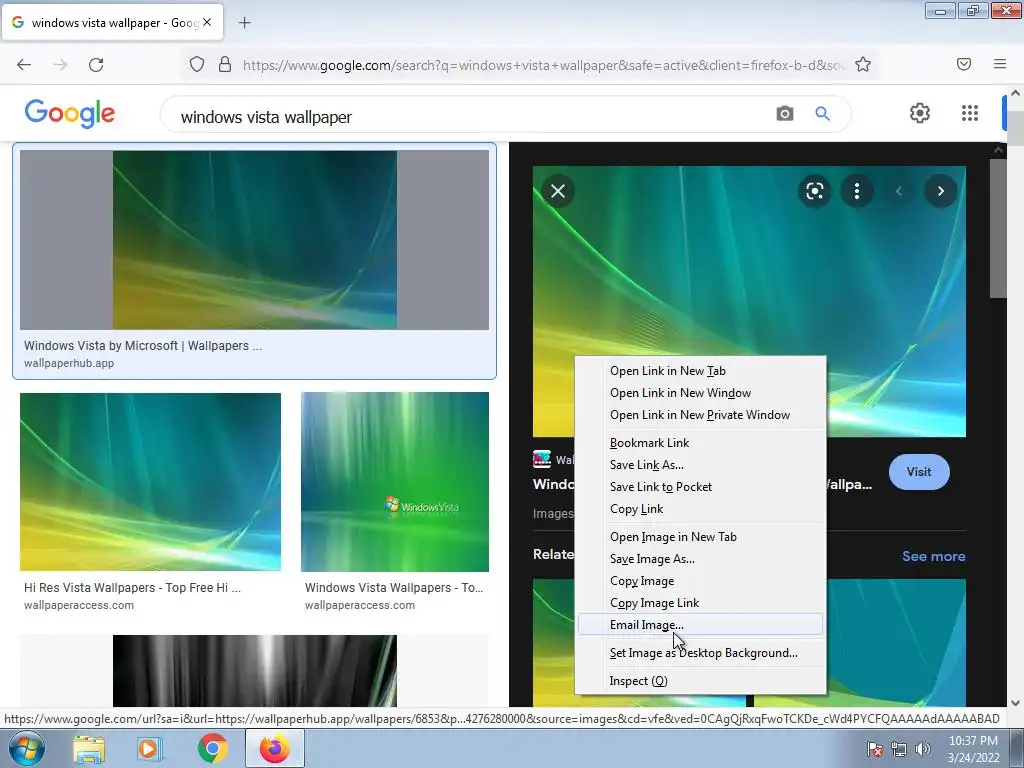Screen dimensions: 1024x768
Task: Open Windows Explorer from taskbar
Action: pyautogui.click(x=89, y=749)
